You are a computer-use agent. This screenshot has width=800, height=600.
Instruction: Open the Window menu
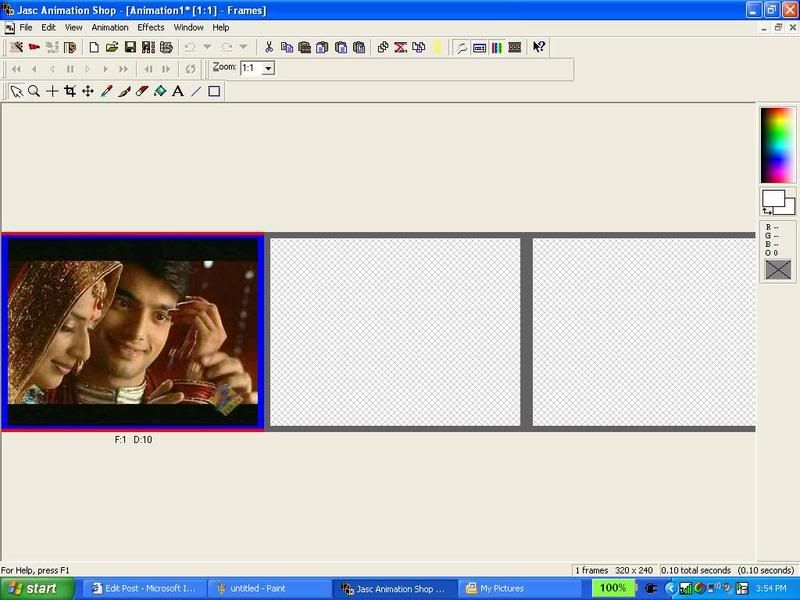click(188, 28)
